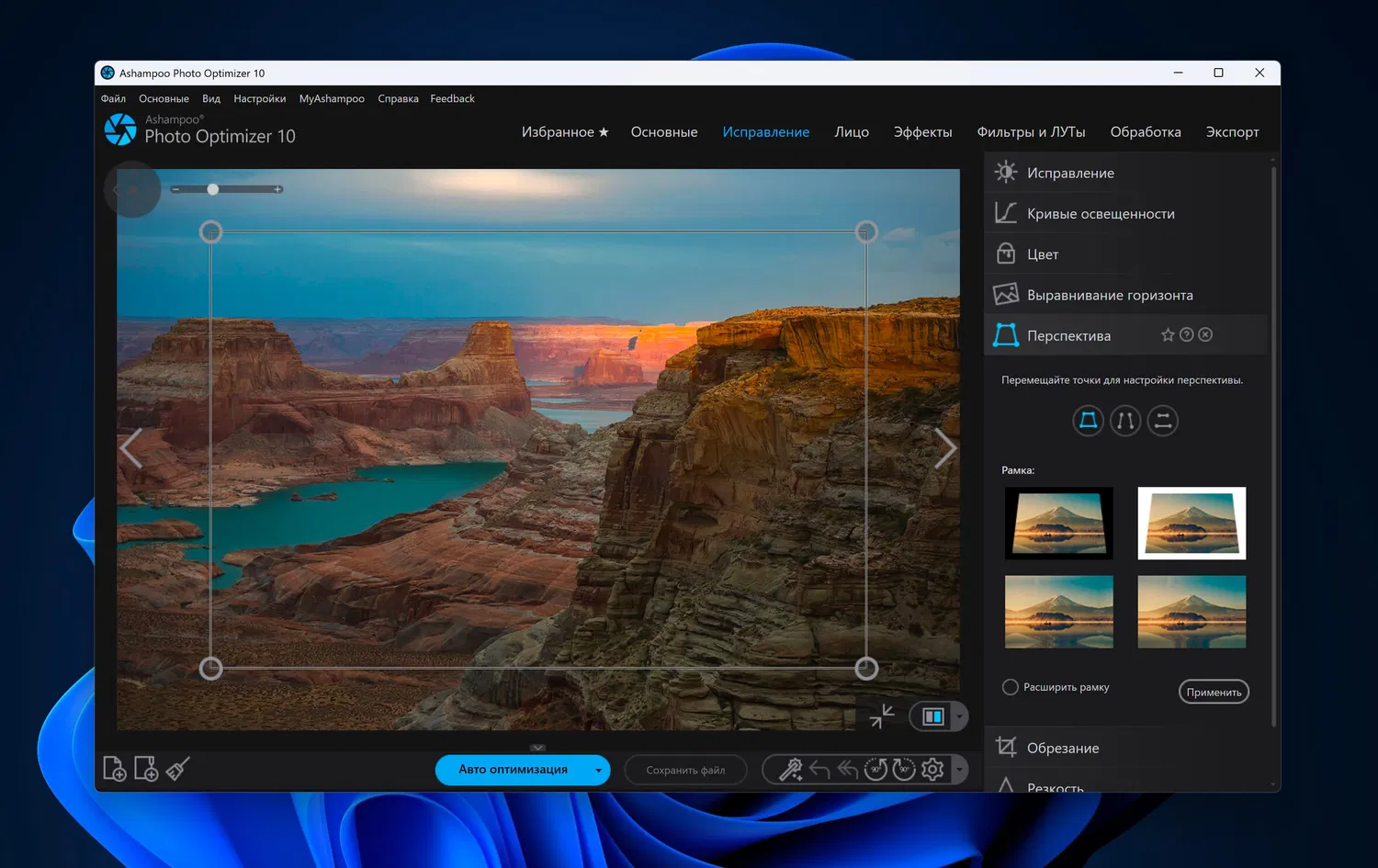Toggle the split before/after view button
This screenshot has width=1378, height=868.
(932, 716)
